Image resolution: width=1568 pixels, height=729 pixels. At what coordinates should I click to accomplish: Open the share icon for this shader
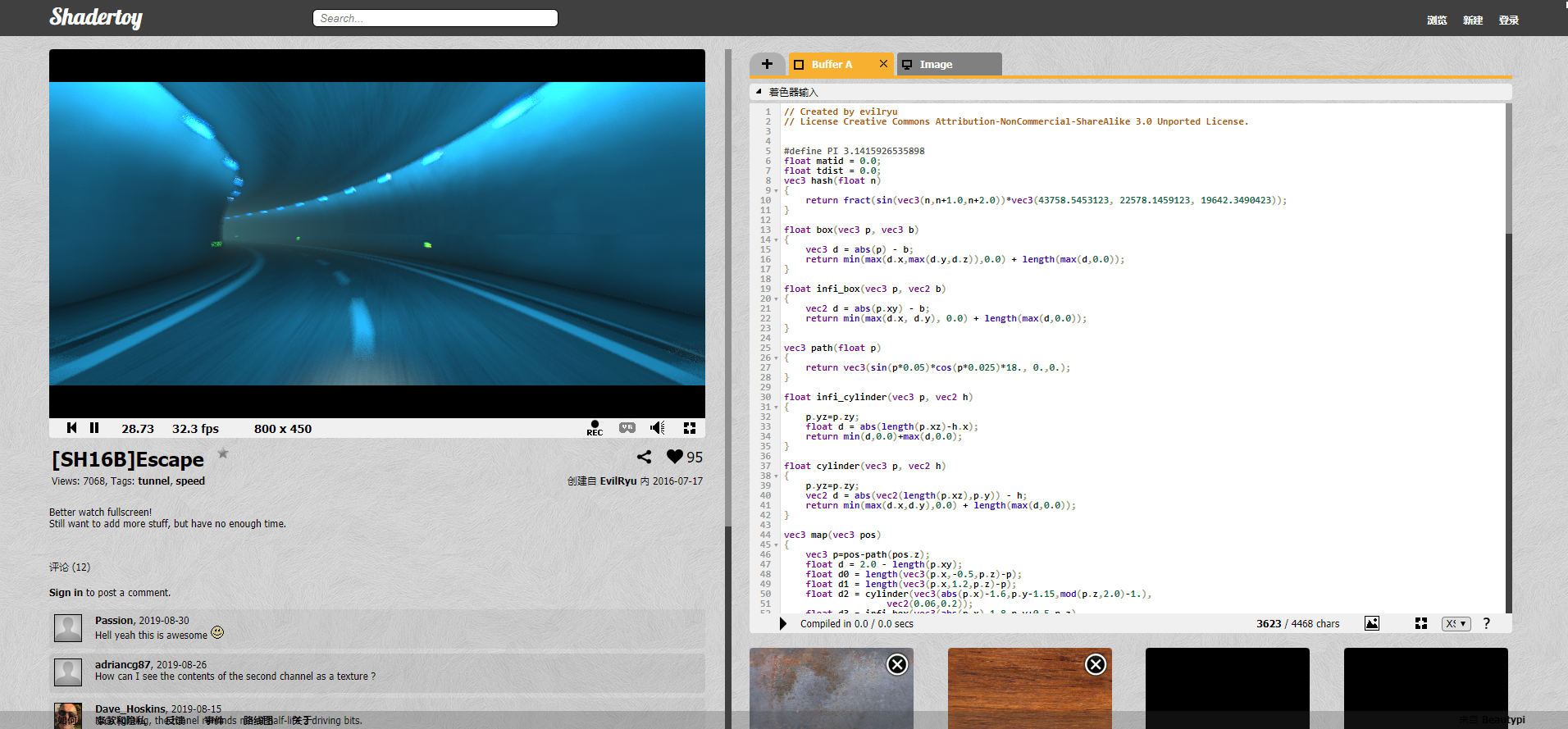tap(645, 457)
